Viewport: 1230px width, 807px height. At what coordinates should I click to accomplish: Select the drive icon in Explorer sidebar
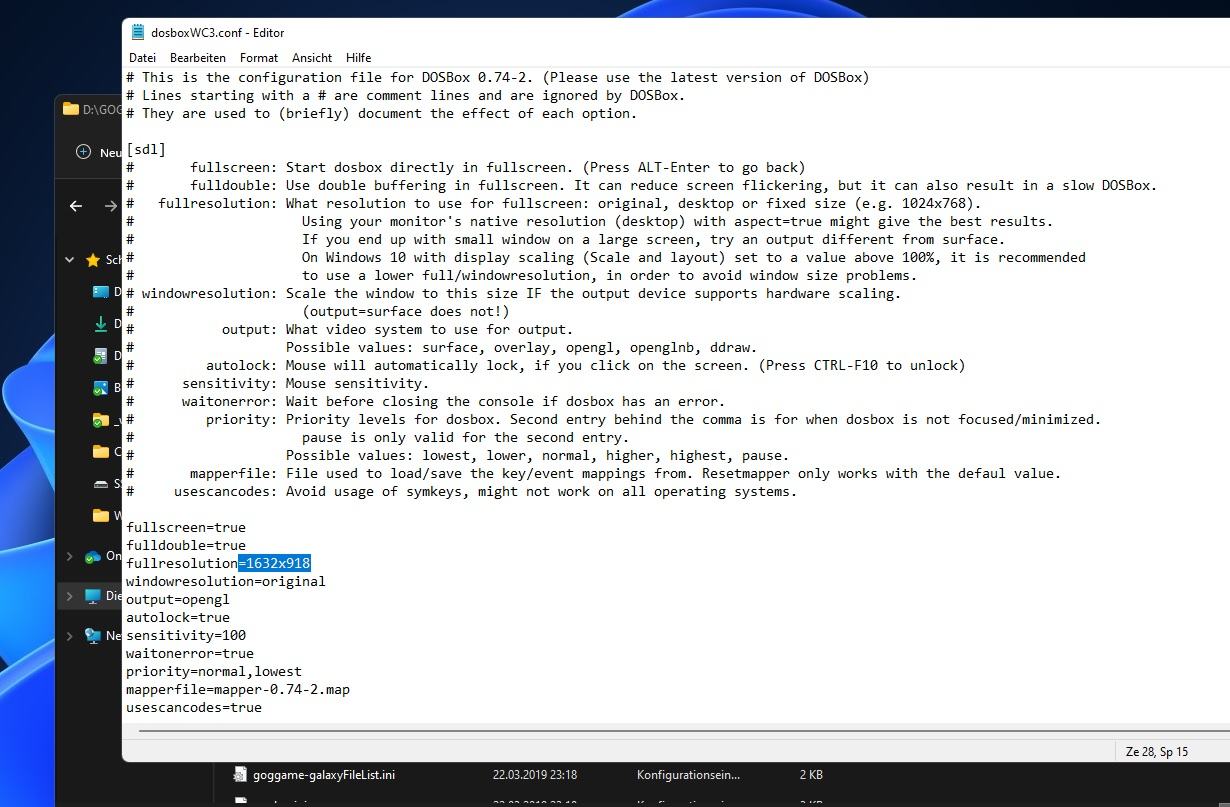pos(100,484)
